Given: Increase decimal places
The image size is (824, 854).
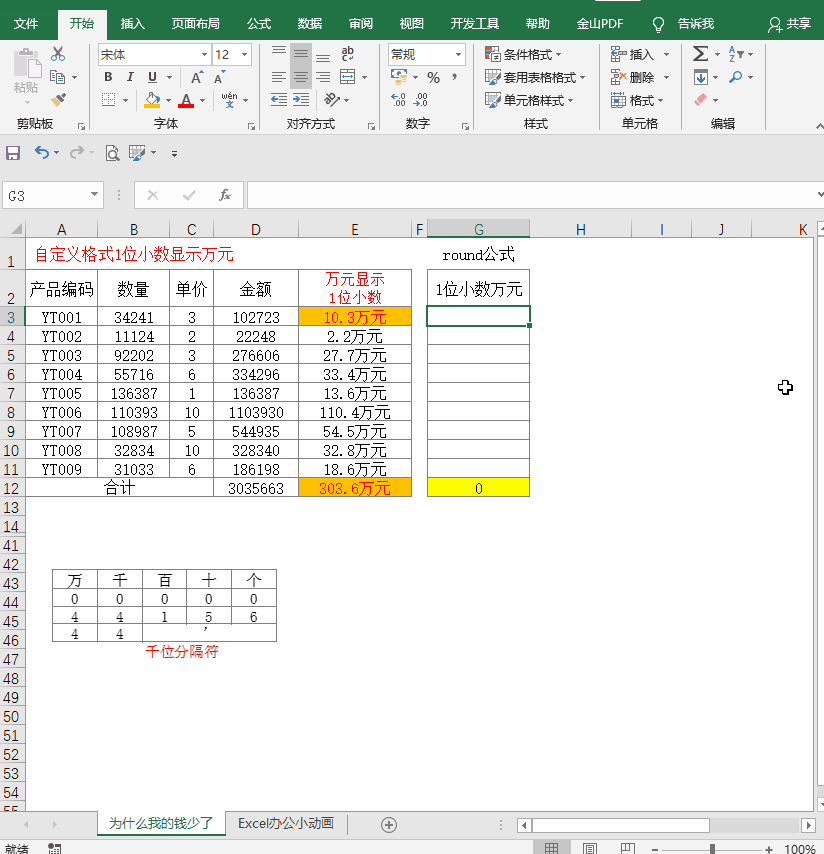Looking at the screenshot, I should tap(398, 100).
